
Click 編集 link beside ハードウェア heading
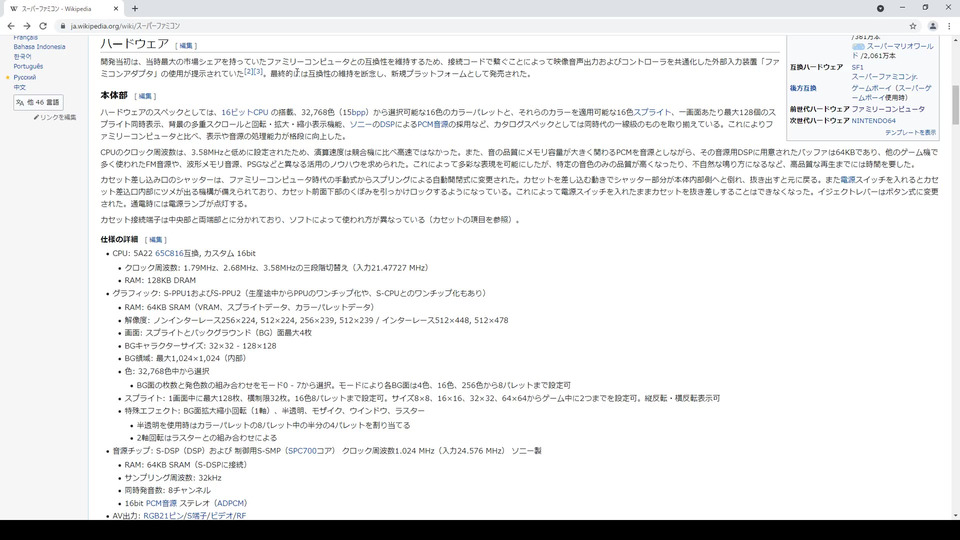[x=186, y=46]
